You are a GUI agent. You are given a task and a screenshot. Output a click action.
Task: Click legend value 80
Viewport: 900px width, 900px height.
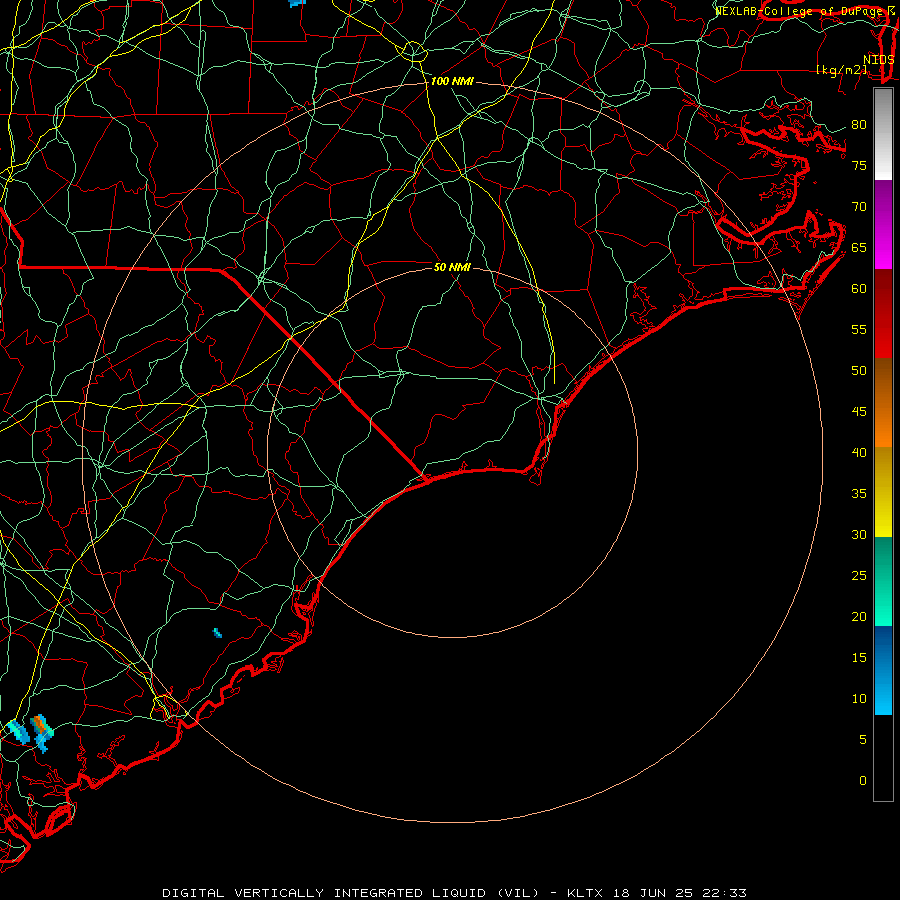859,125
